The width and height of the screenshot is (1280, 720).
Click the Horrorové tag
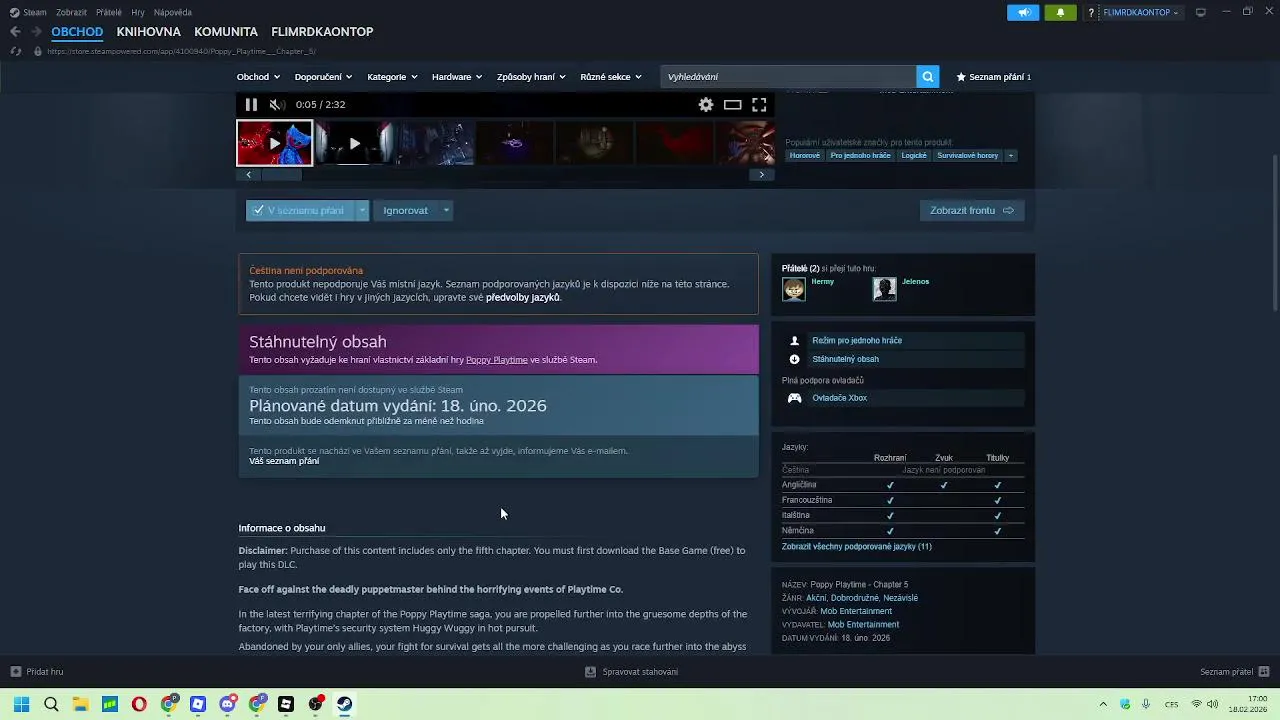pyautogui.click(x=804, y=156)
